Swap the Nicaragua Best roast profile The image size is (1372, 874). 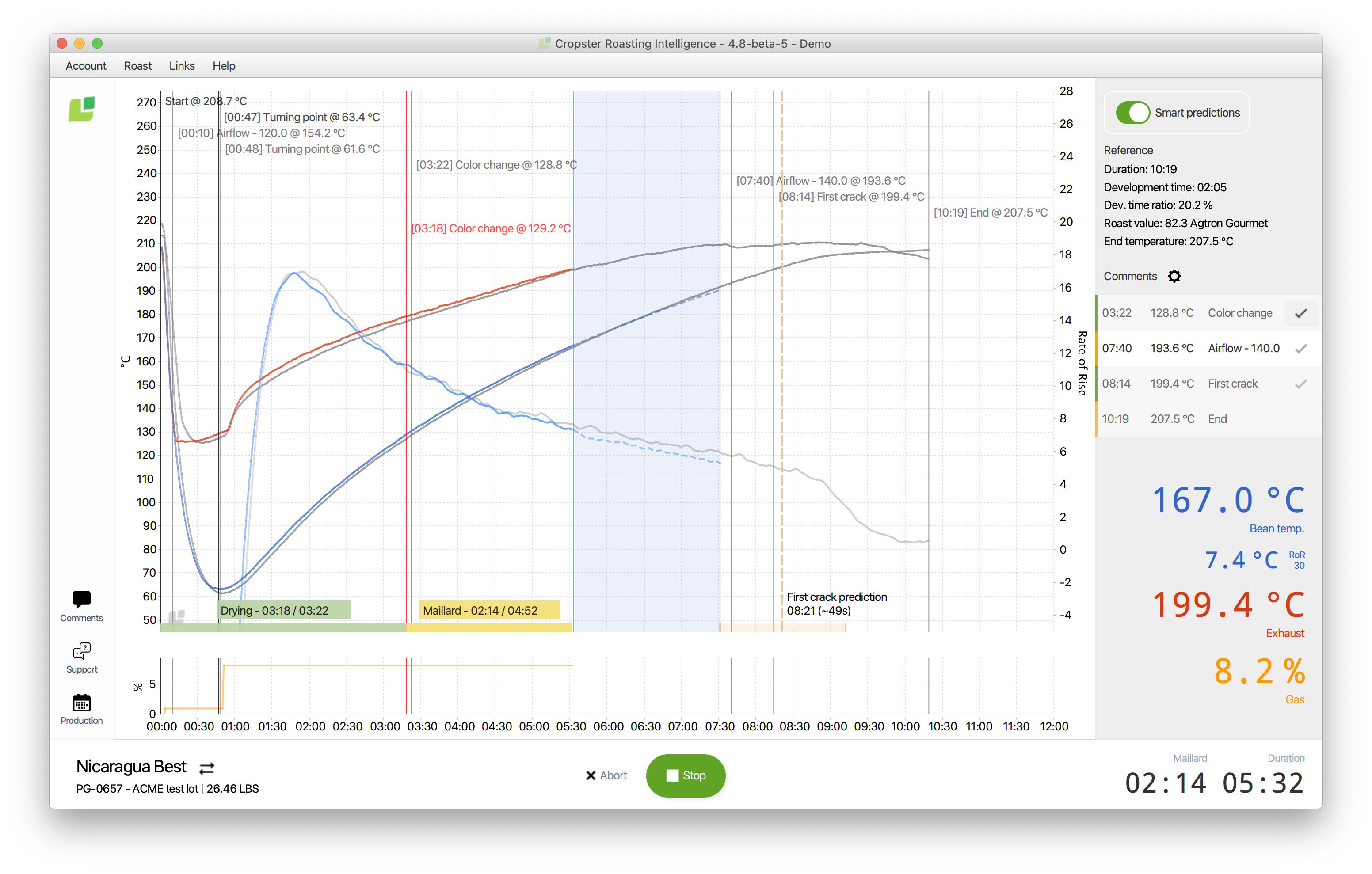tap(206, 768)
